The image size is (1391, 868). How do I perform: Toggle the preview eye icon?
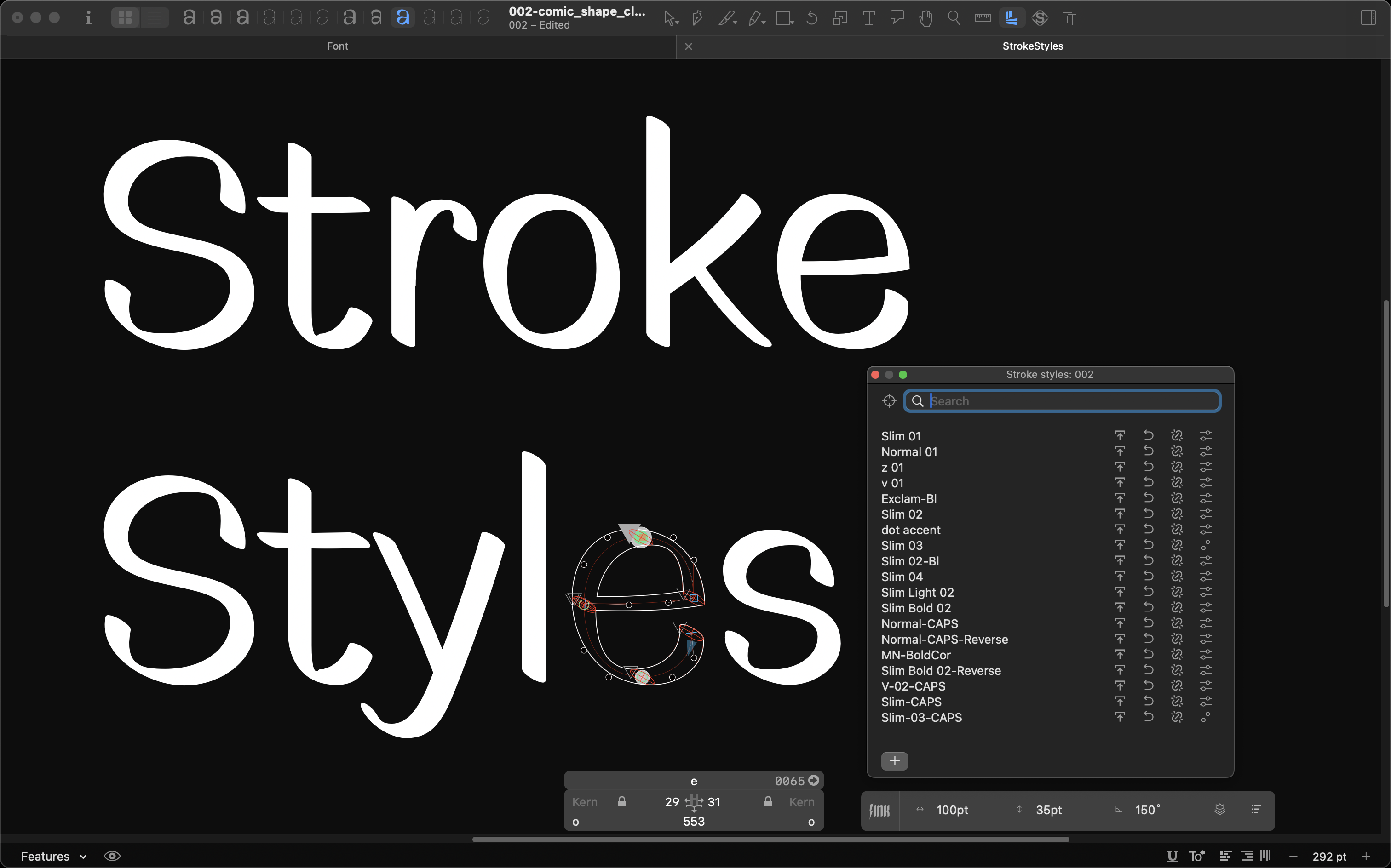[x=112, y=856]
